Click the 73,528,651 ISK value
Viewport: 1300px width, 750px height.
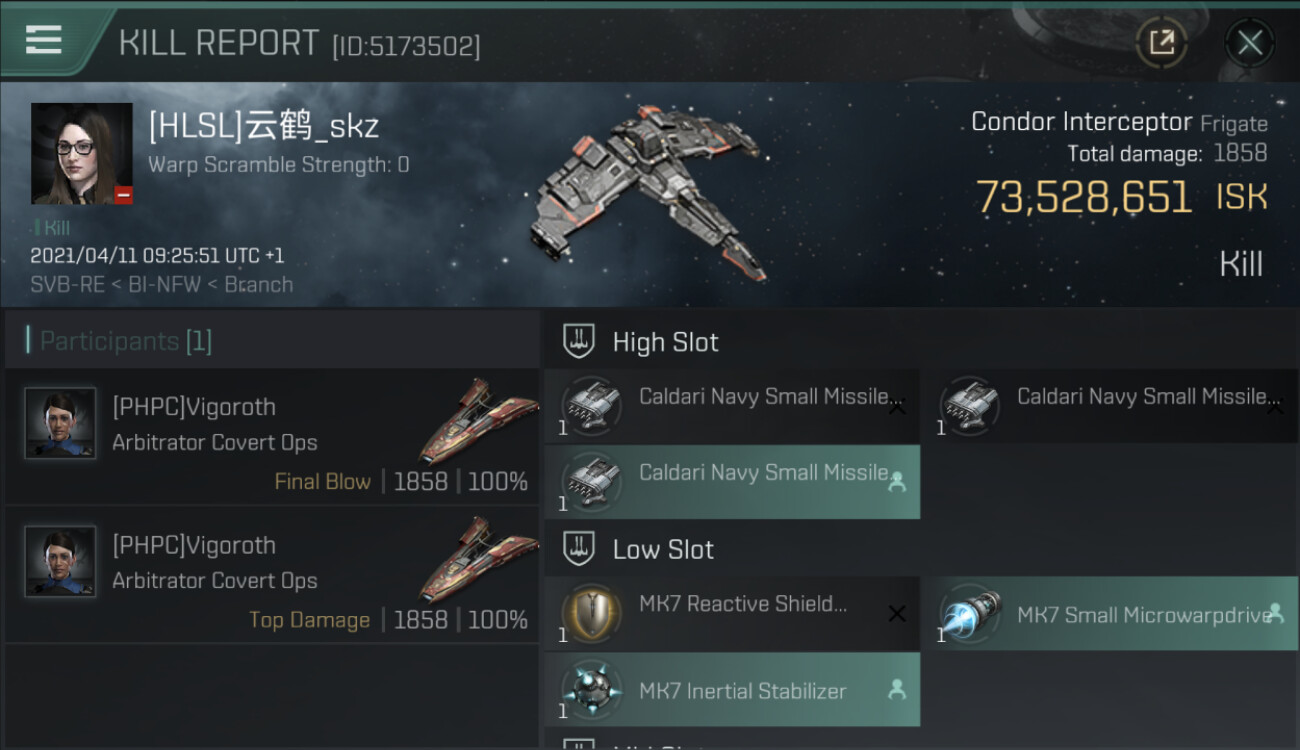[1084, 197]
